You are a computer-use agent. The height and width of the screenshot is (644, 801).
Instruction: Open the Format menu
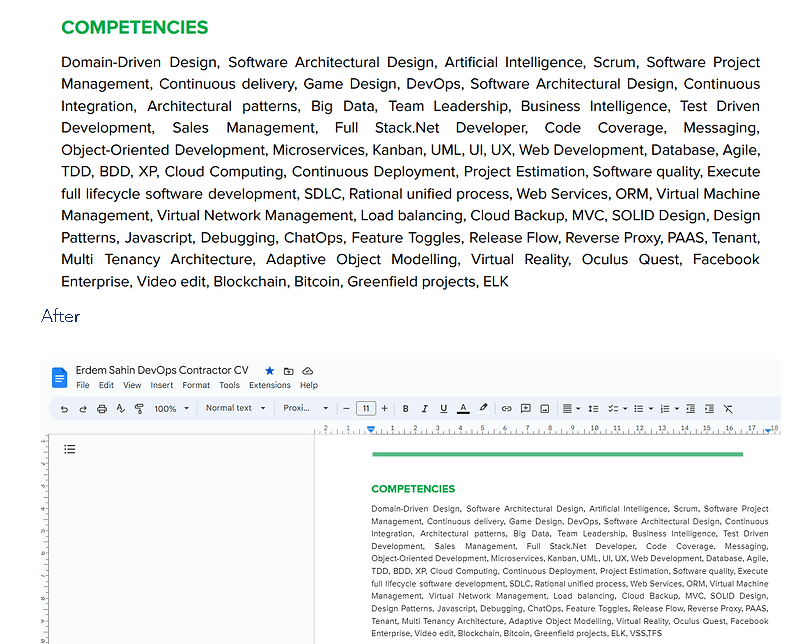196,385
